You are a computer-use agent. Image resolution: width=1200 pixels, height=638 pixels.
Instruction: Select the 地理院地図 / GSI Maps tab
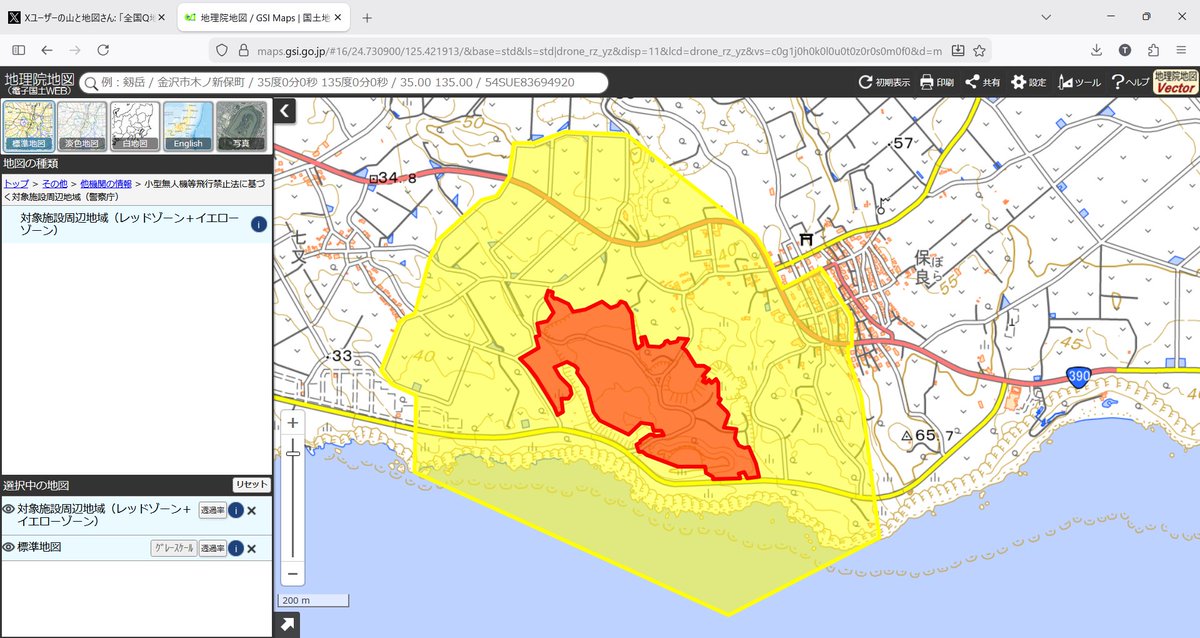pyautogui.click(x=262, y=18)
